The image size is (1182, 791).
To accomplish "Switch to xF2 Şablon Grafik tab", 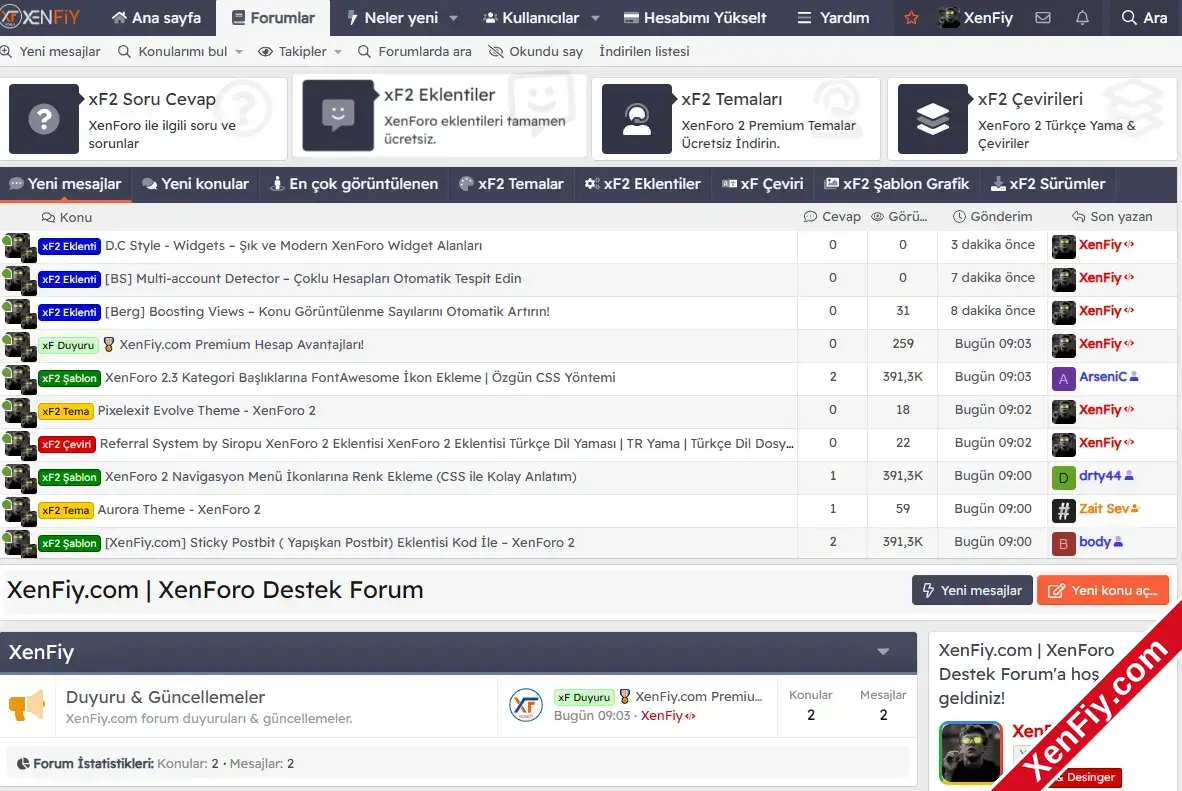I will tap(897, 184).
